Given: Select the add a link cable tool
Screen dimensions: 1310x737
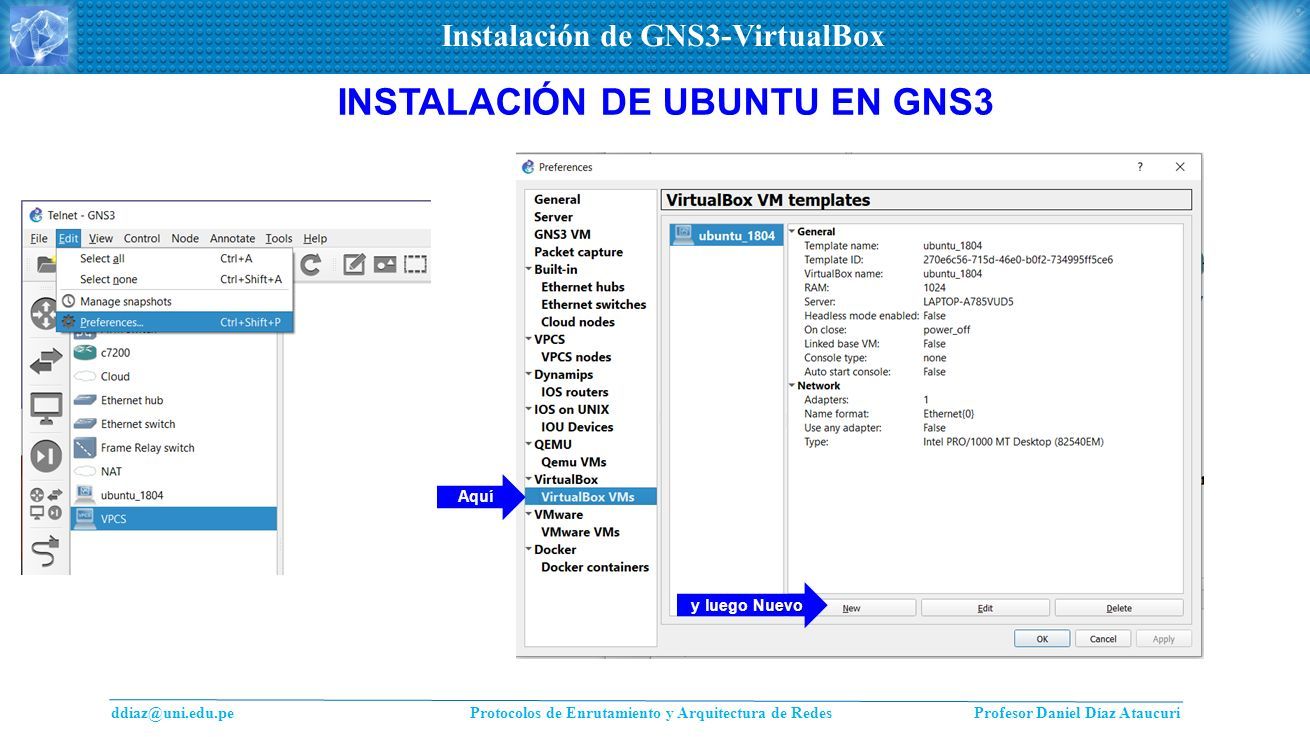Looking at the screenshot, I should click(x=46, y=551).
